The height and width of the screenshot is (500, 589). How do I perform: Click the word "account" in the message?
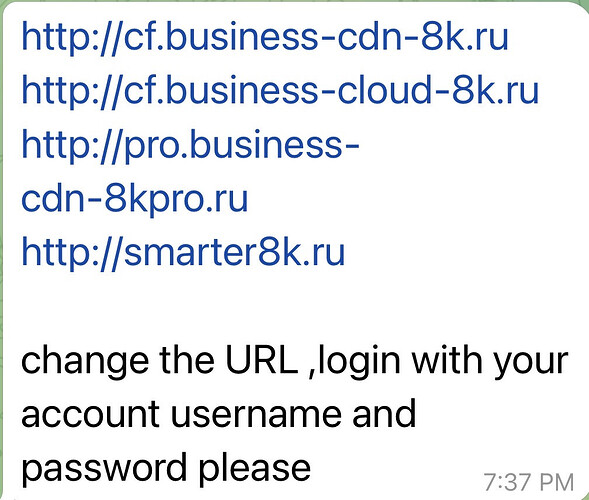click(90, 415)
